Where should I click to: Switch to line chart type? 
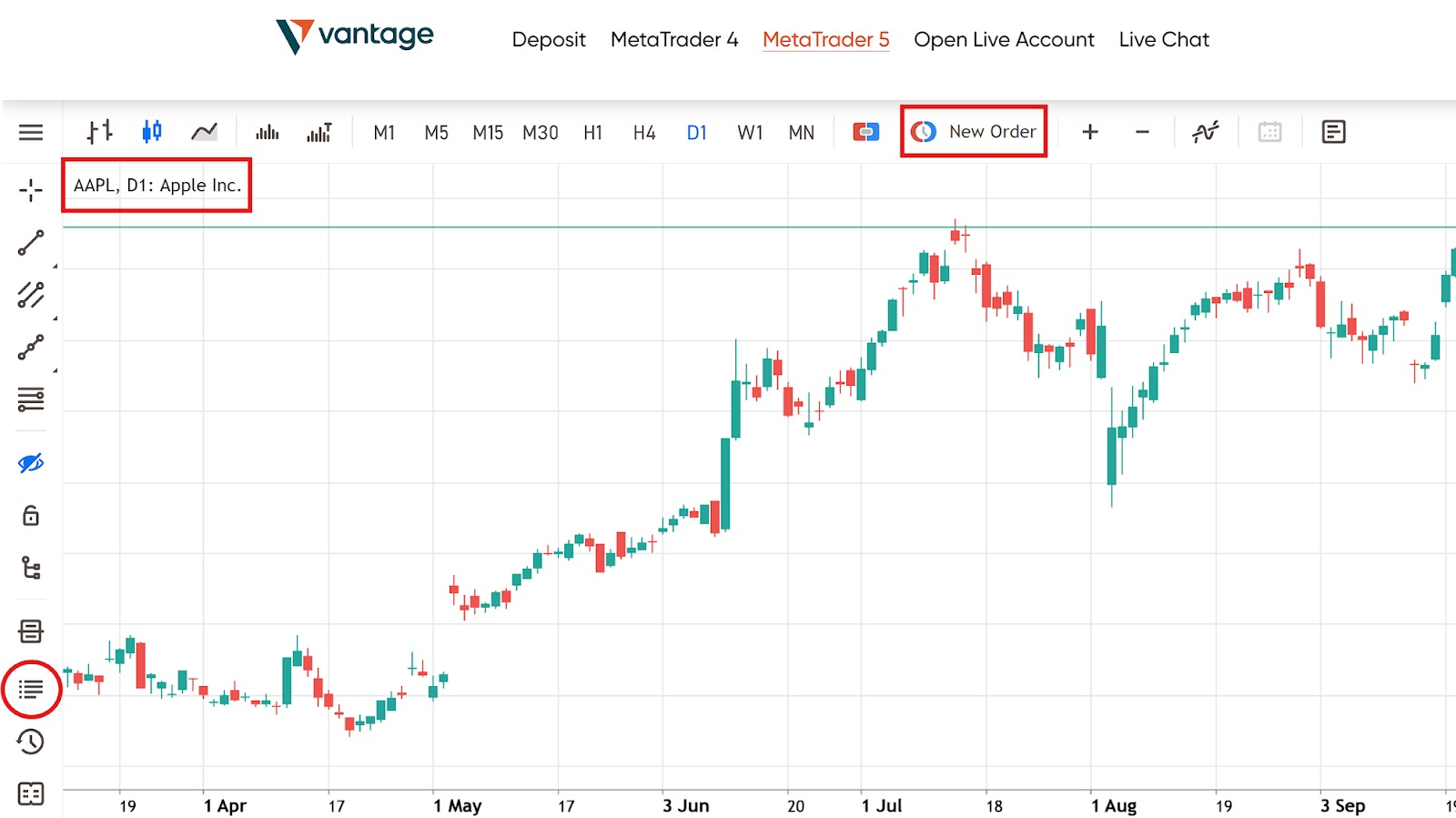204,132
